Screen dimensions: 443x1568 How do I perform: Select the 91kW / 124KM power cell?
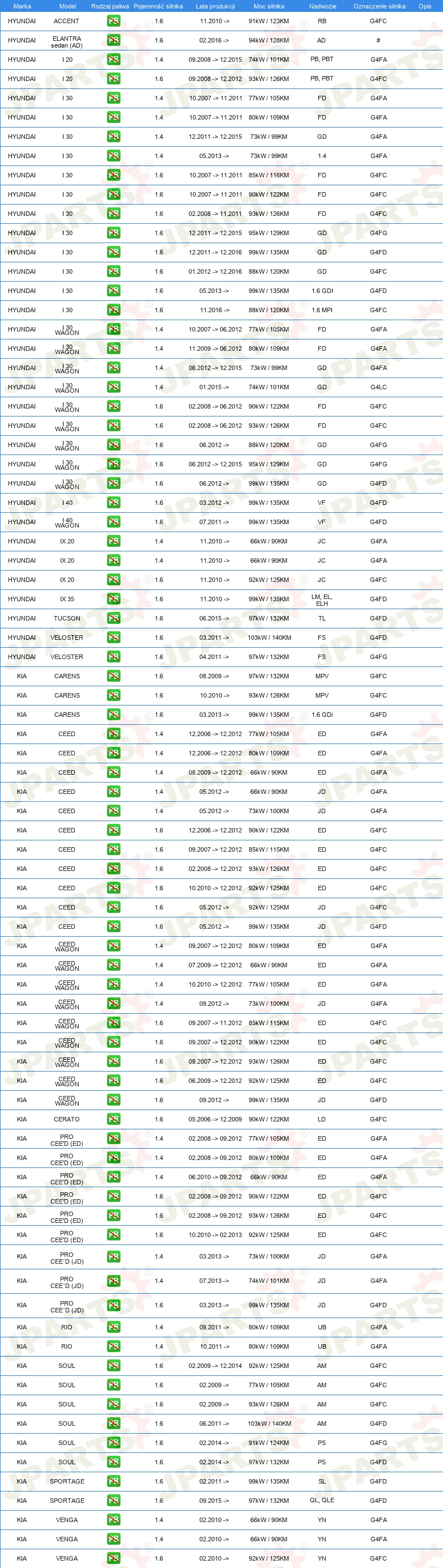point(269,1443)
